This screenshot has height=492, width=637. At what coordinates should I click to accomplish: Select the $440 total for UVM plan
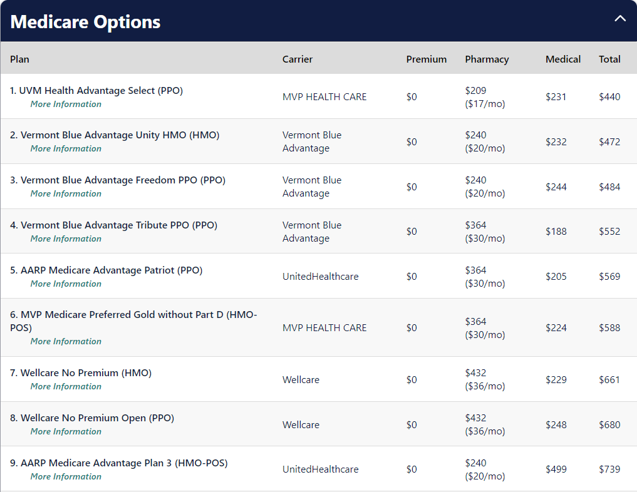tap(609, 97)
